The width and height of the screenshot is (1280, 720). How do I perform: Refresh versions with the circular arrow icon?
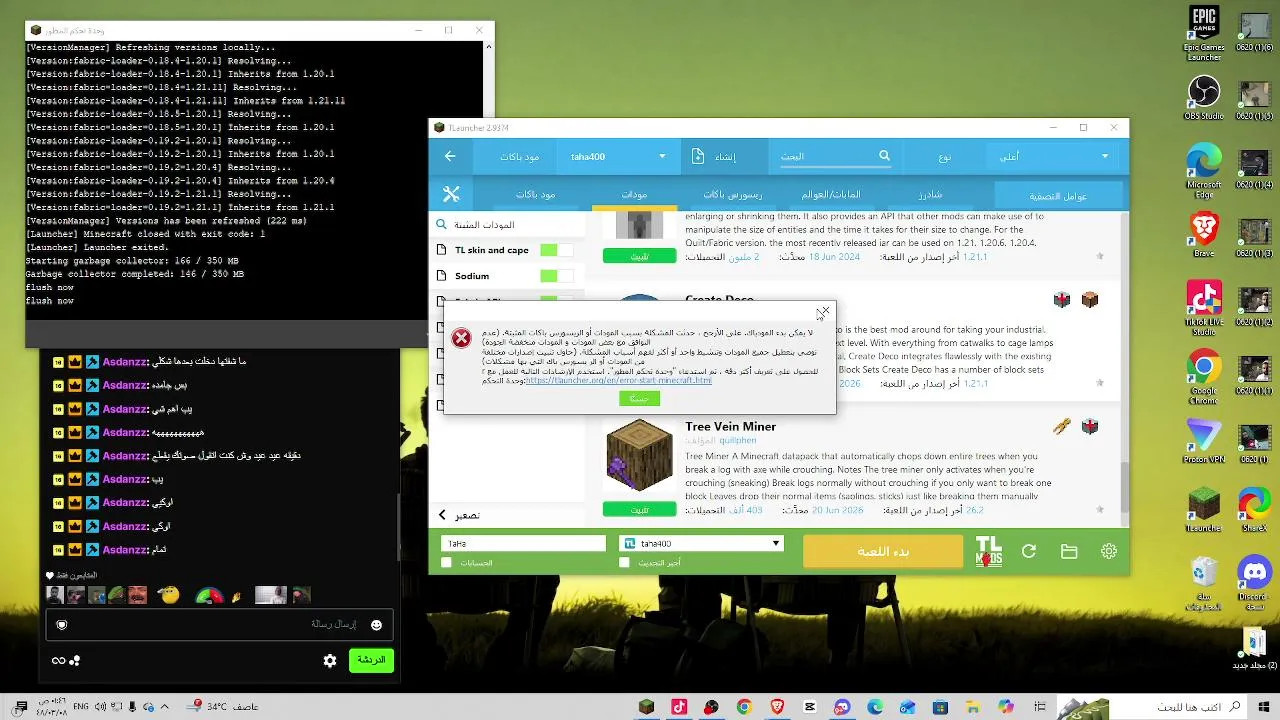click(x=1029, y=551)
